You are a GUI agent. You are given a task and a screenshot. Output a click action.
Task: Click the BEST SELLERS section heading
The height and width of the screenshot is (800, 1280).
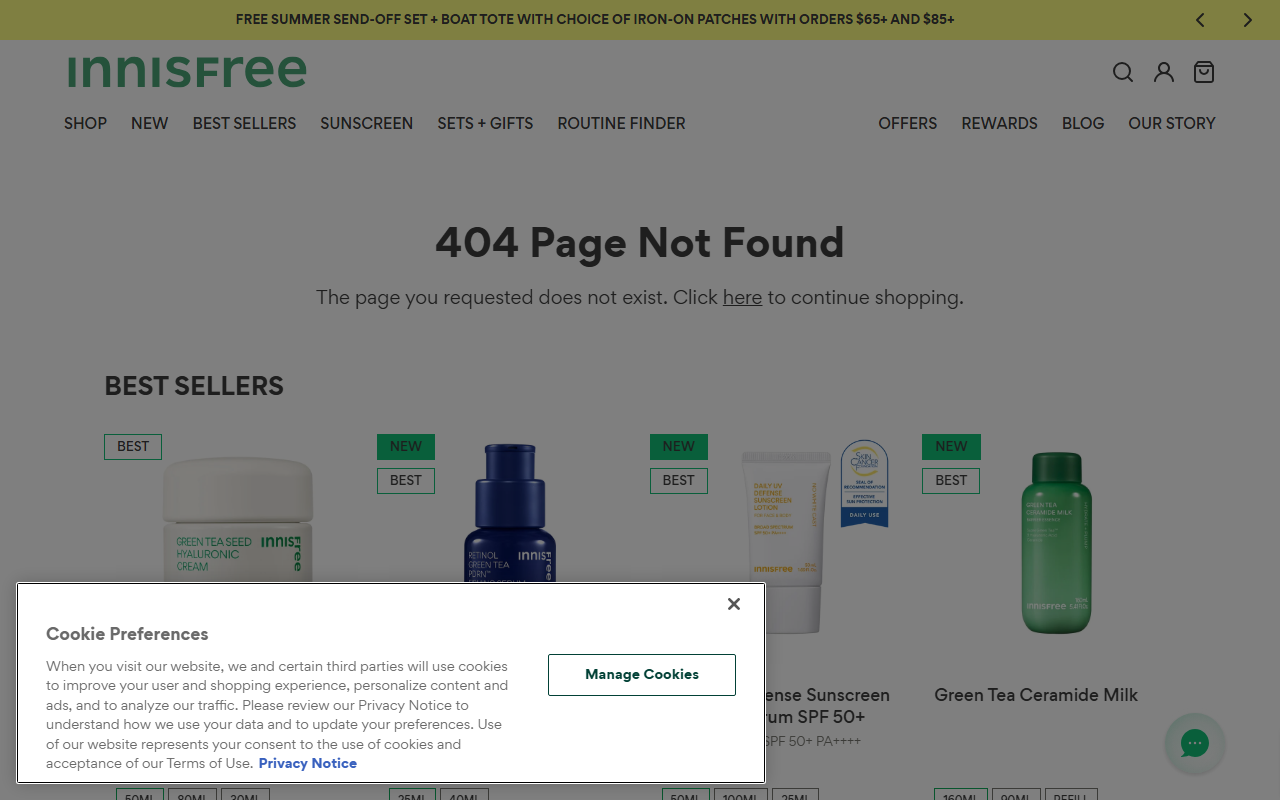pos(194,386)
